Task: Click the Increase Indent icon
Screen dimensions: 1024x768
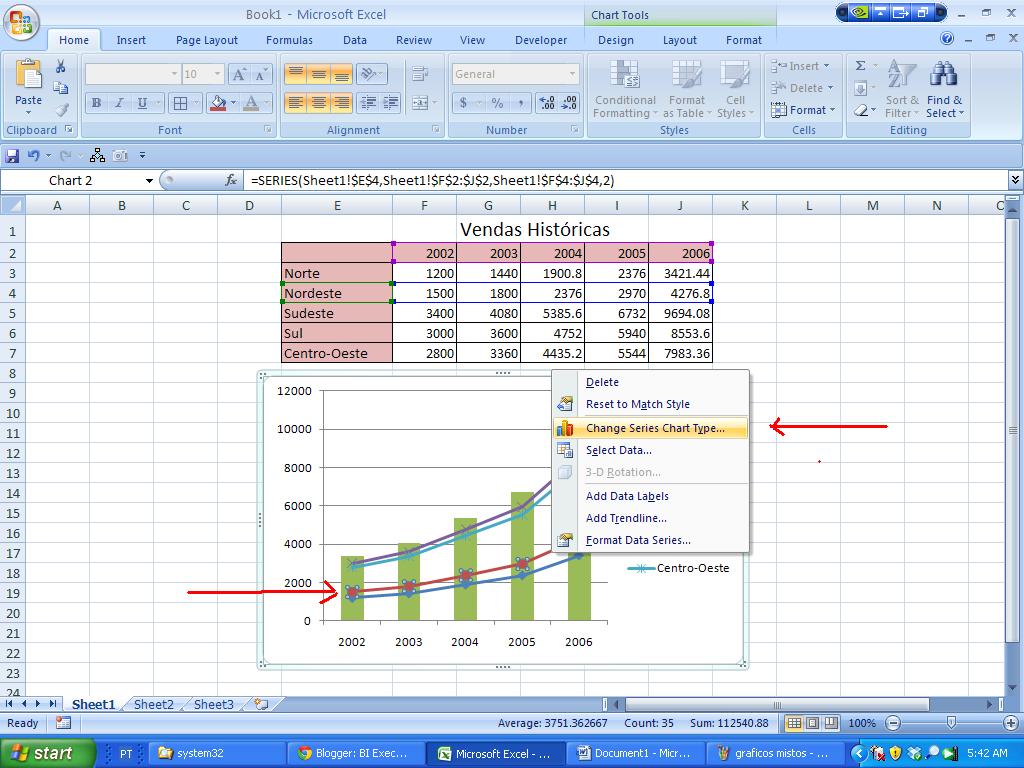Action: 391,103
